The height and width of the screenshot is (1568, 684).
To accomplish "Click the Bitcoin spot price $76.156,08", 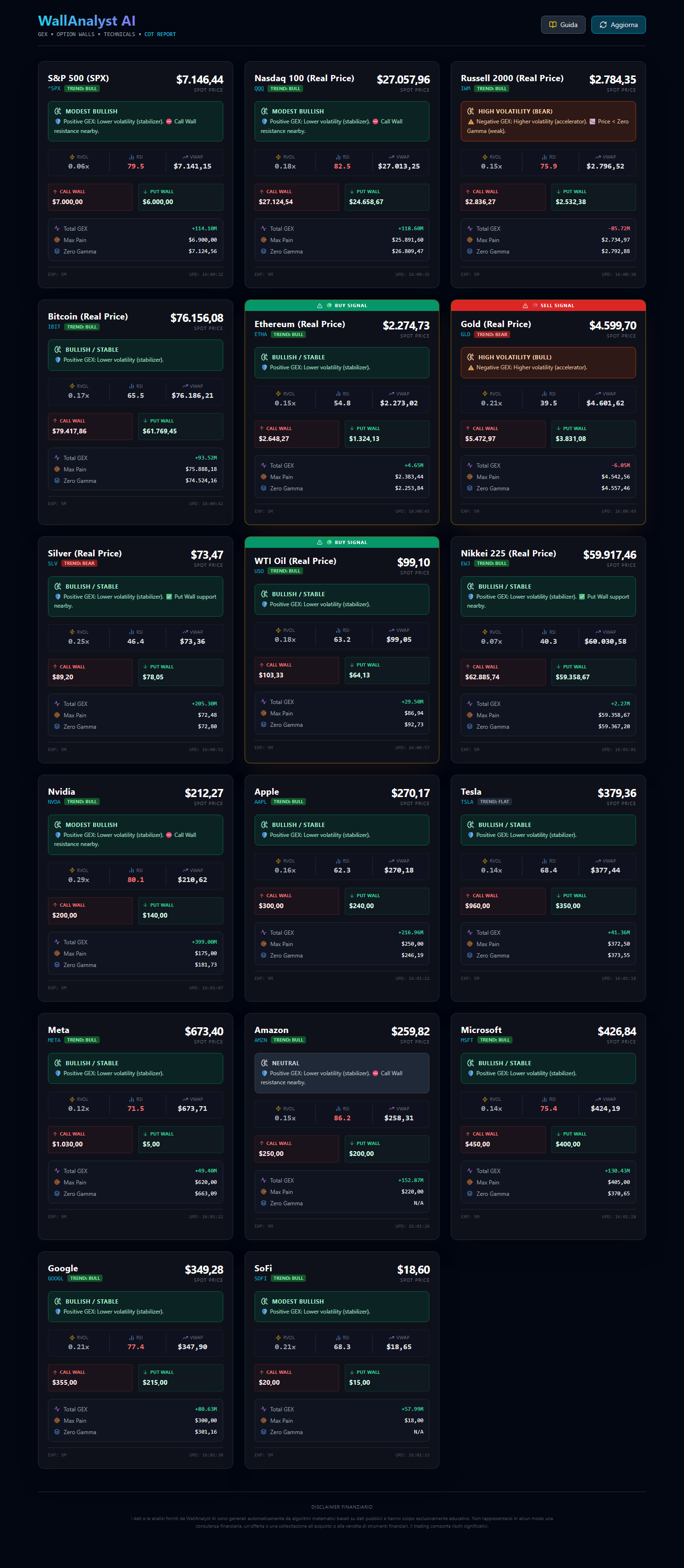I will [197, 319].
